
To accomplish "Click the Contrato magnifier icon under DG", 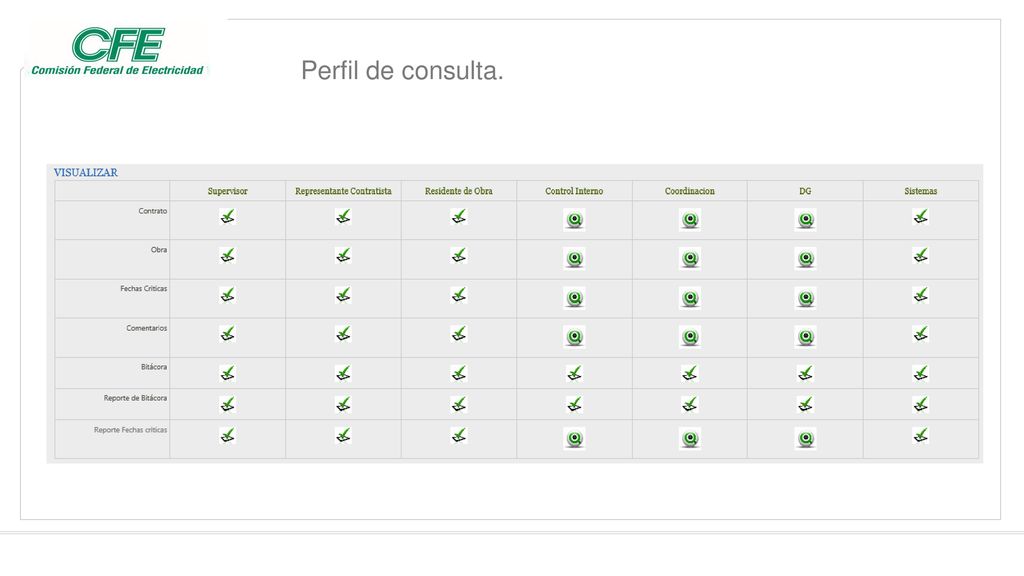I will [806, 220].
